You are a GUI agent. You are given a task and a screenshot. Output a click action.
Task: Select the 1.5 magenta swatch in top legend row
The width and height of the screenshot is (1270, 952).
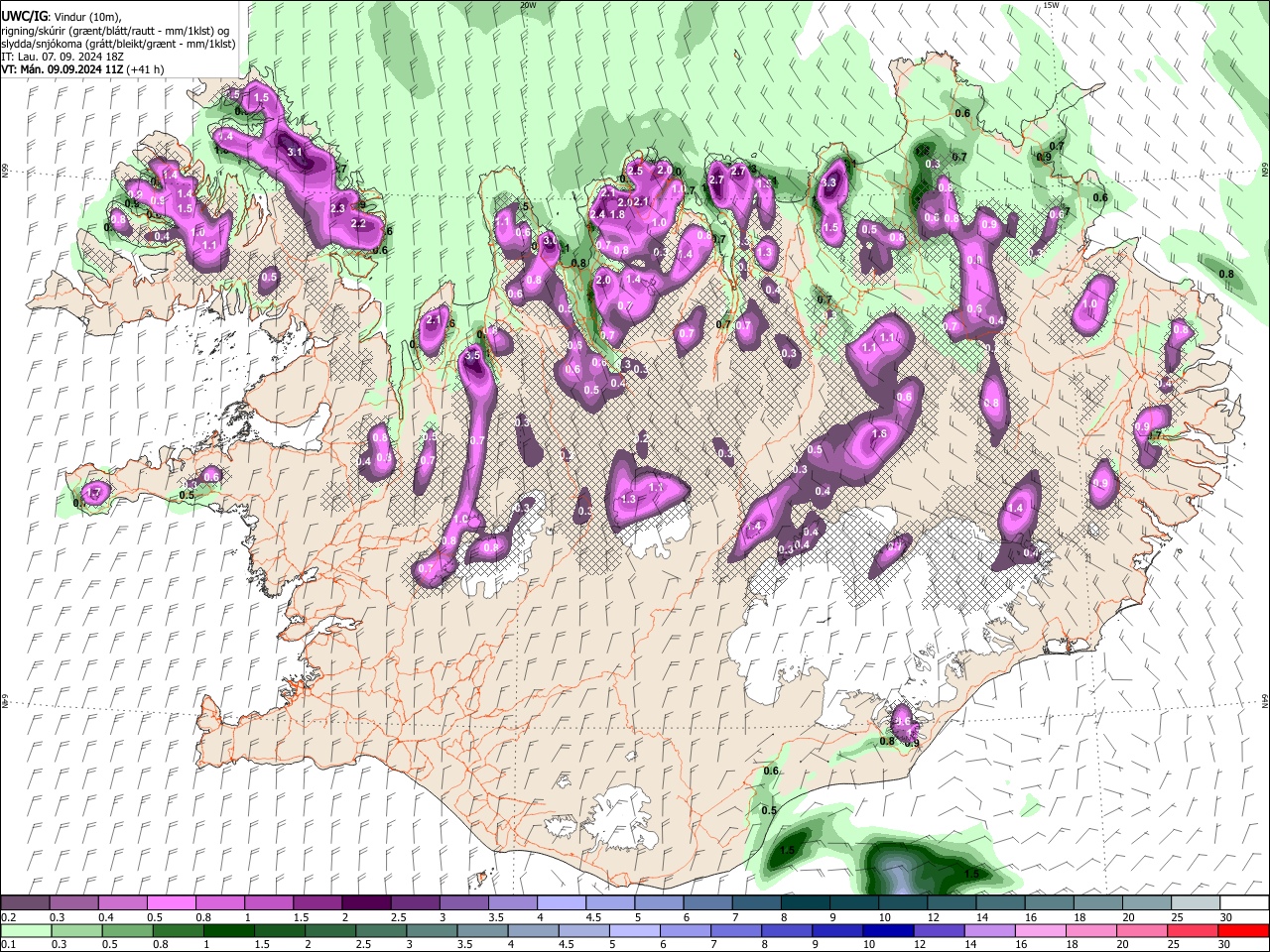[x=317, y=903]
